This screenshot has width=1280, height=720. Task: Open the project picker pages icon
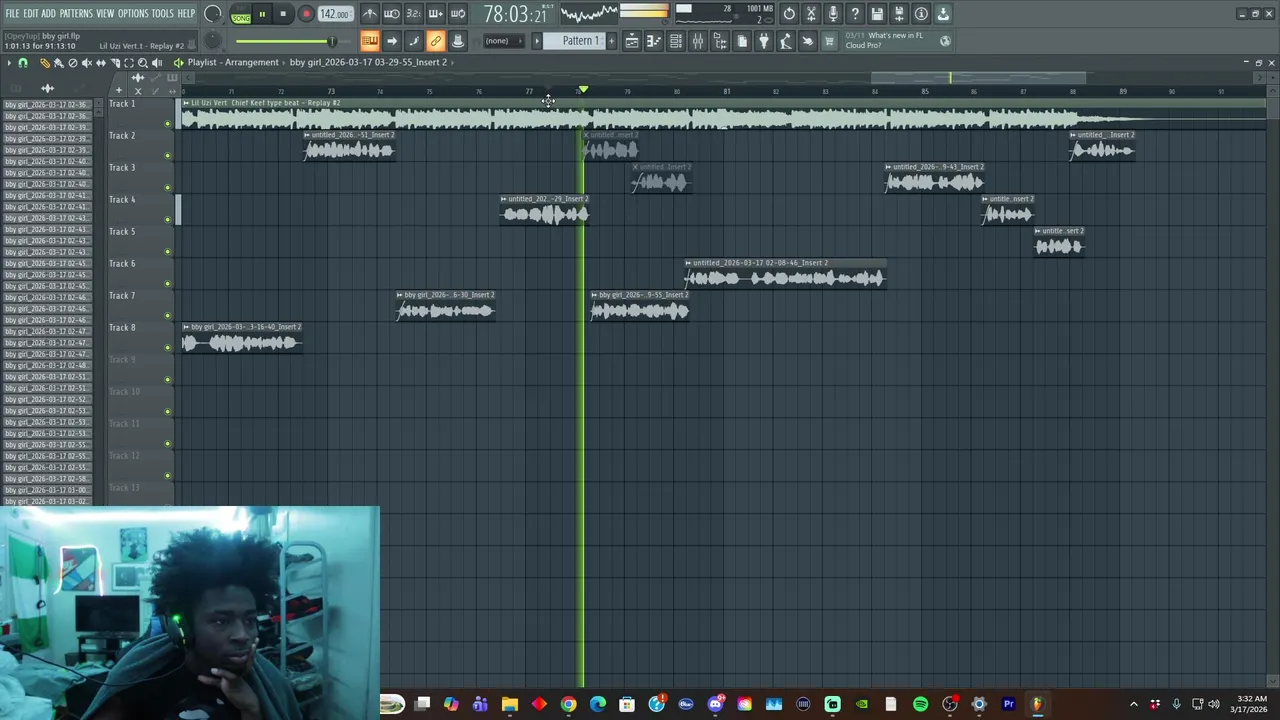(x=742, y=41)
